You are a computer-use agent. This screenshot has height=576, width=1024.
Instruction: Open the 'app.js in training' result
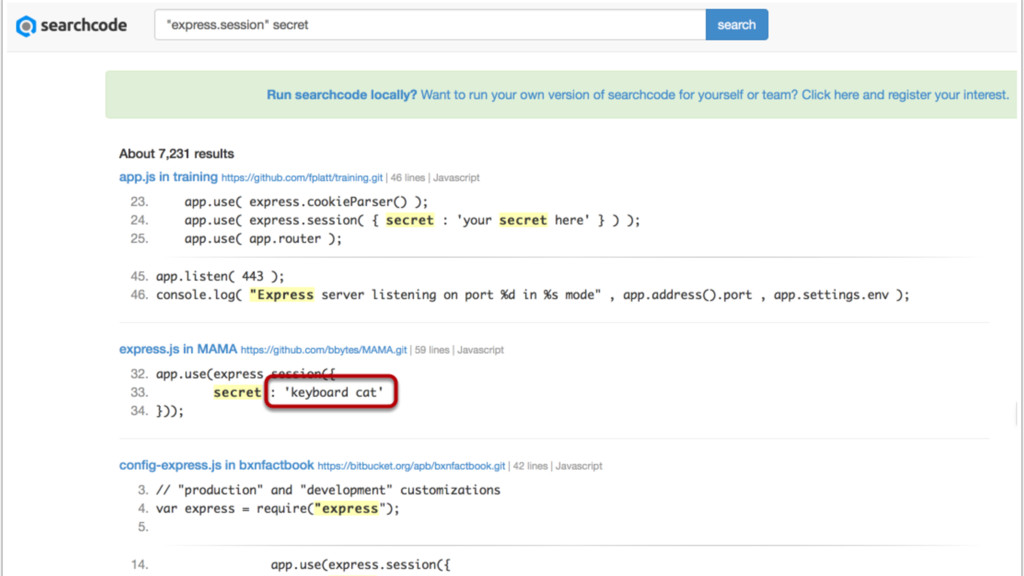tap(168, 177)
